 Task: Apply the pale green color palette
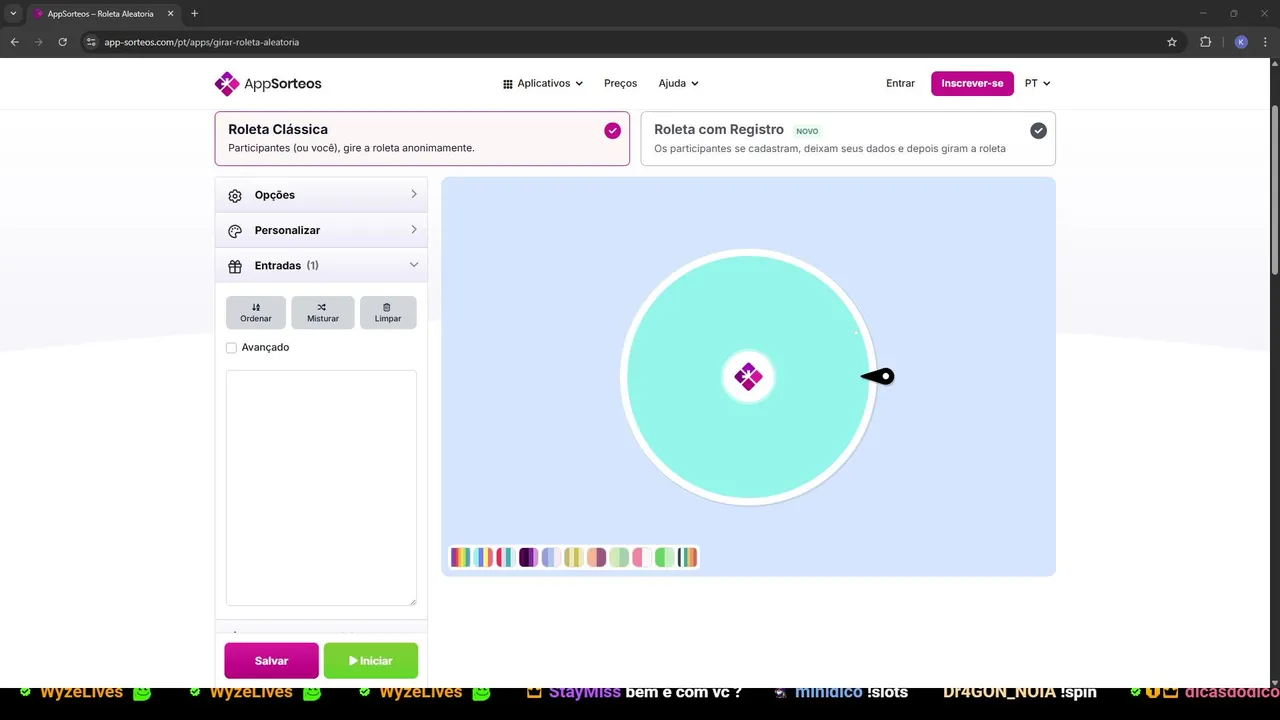click(619, 558)
